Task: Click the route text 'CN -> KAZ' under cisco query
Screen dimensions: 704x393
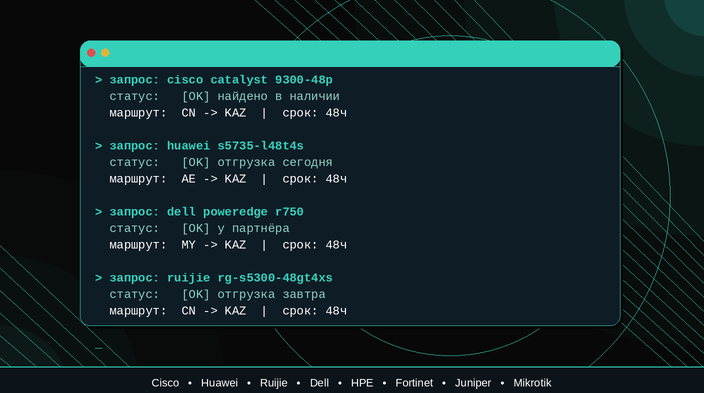Action: (x=214, y=113)
